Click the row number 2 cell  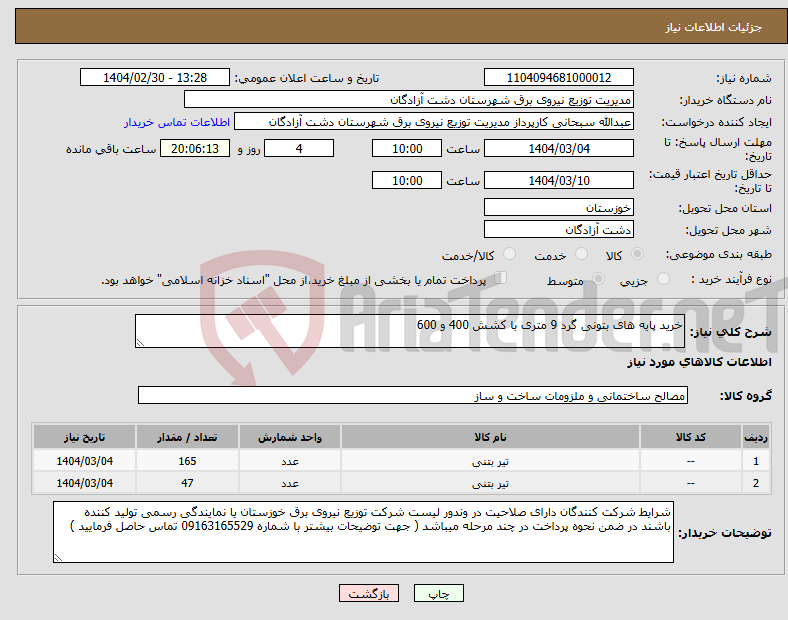point(756,483)
